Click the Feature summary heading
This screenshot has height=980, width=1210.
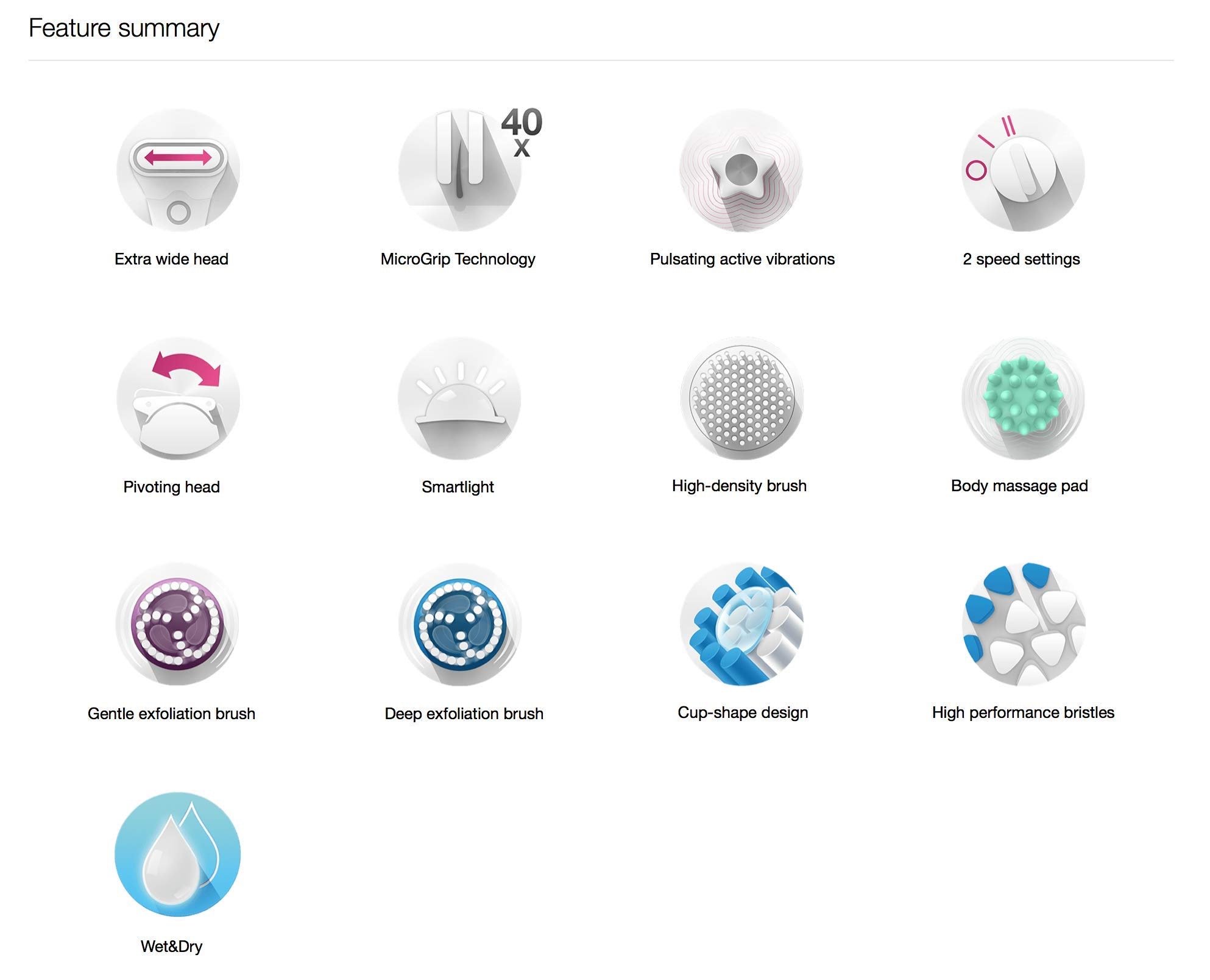[x=124, y=28]
